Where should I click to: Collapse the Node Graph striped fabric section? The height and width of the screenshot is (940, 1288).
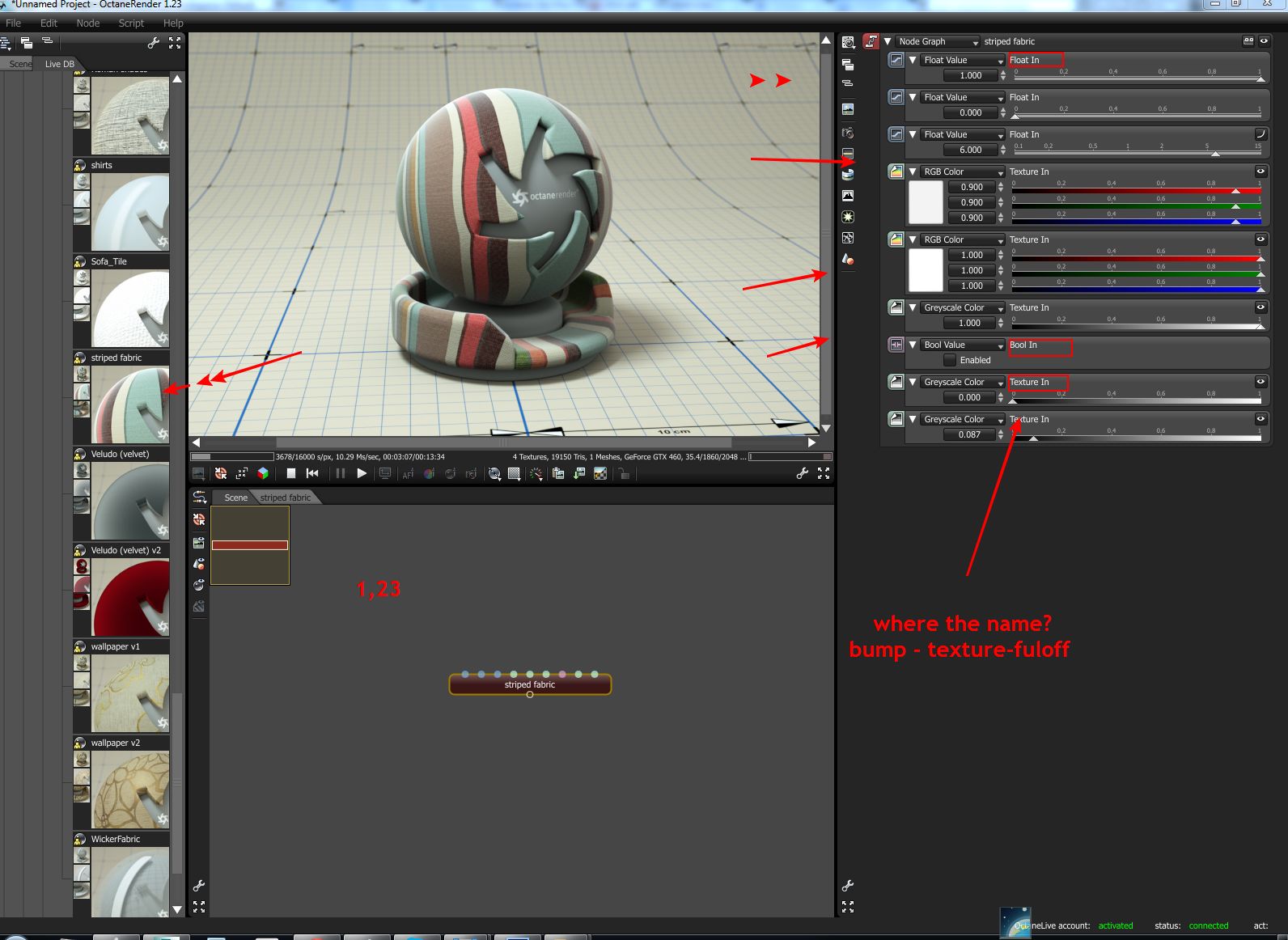point(888,41)
